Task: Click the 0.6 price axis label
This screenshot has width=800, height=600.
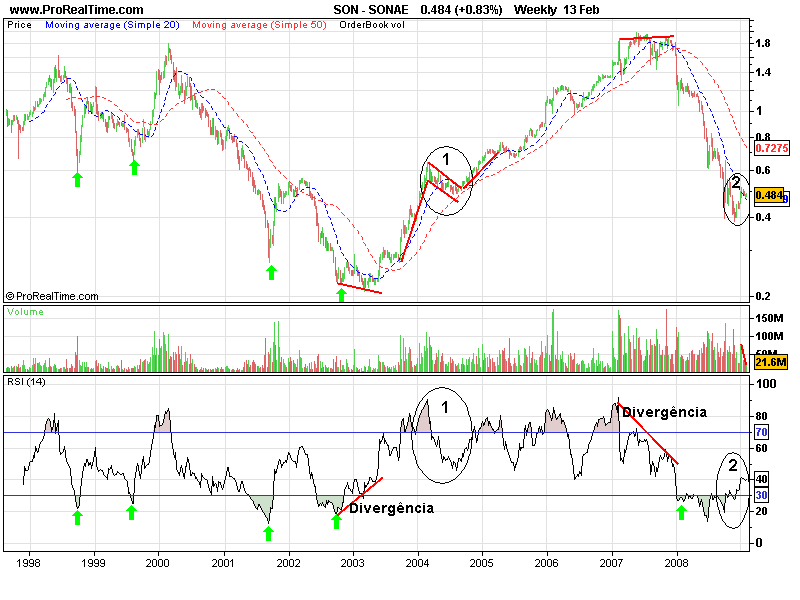Action: point(763,170)
